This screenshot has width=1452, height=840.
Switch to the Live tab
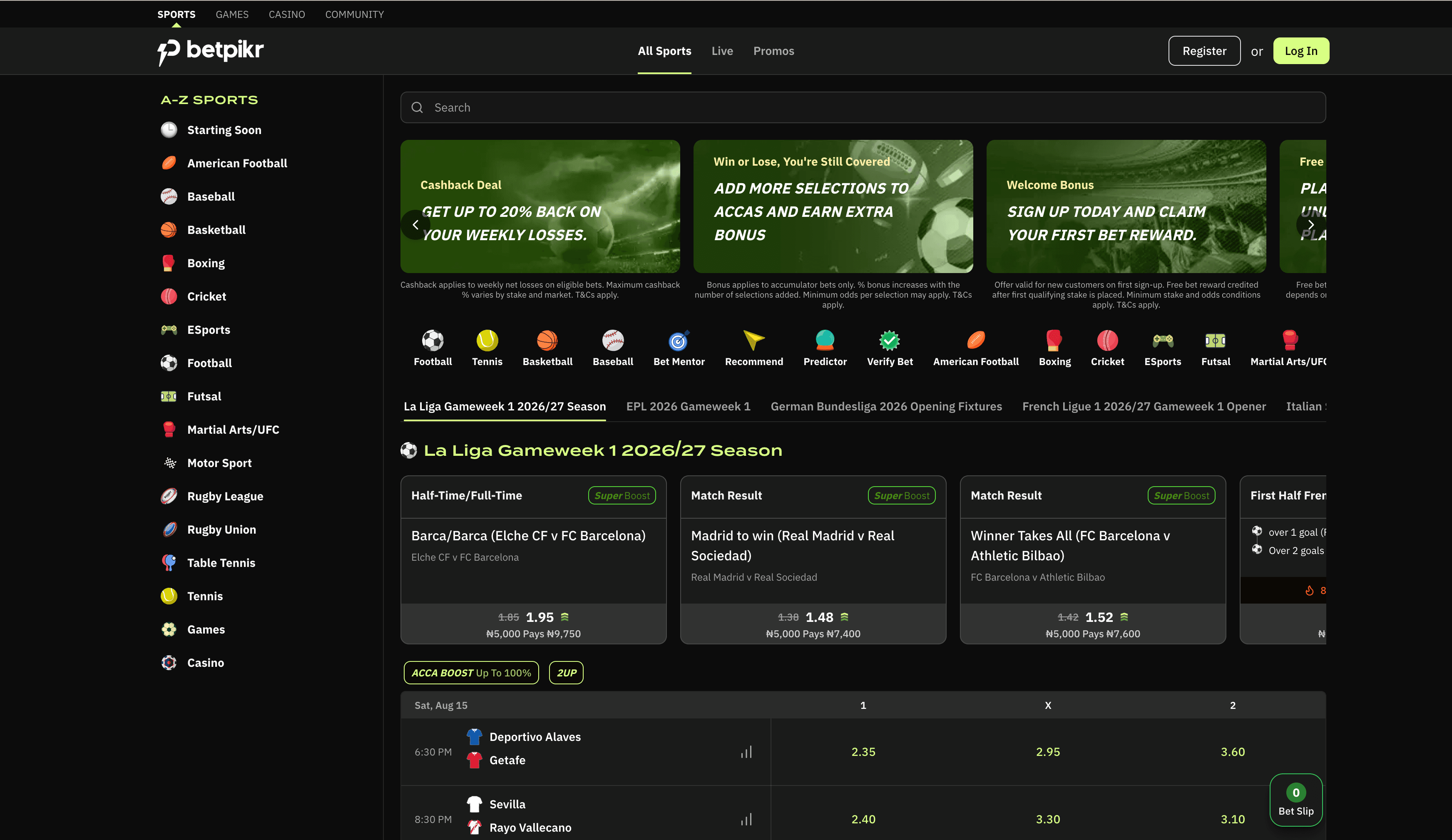tap(722, 51)
